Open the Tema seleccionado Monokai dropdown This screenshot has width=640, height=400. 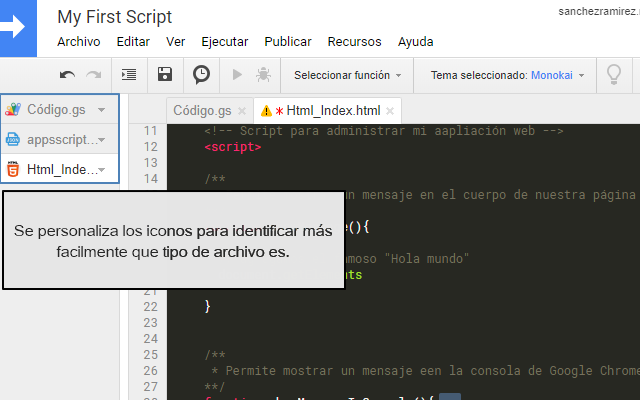(x=507, y=76)
